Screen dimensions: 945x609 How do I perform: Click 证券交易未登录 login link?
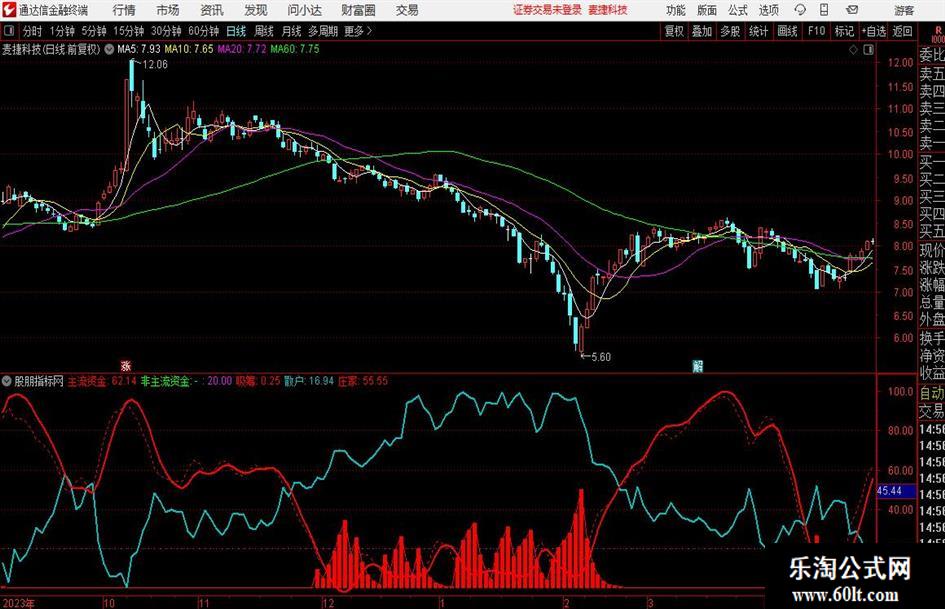547,10
